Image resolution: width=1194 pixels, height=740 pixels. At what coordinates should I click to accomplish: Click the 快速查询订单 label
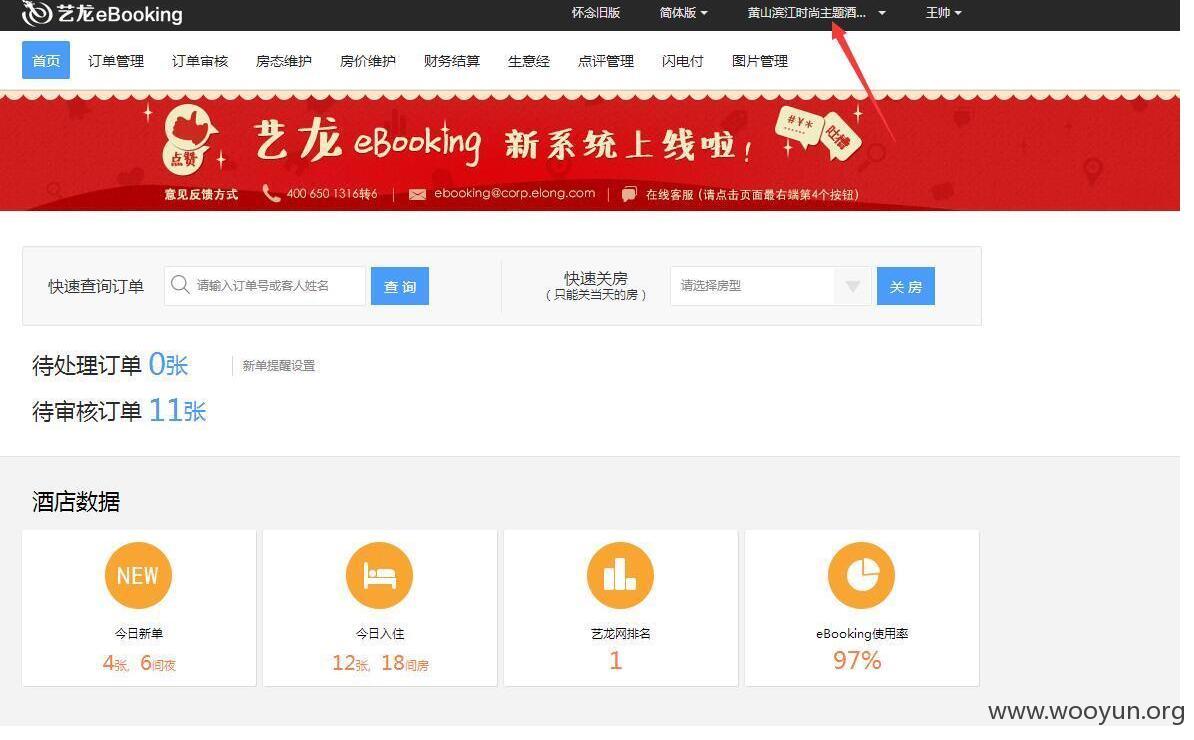95,287
